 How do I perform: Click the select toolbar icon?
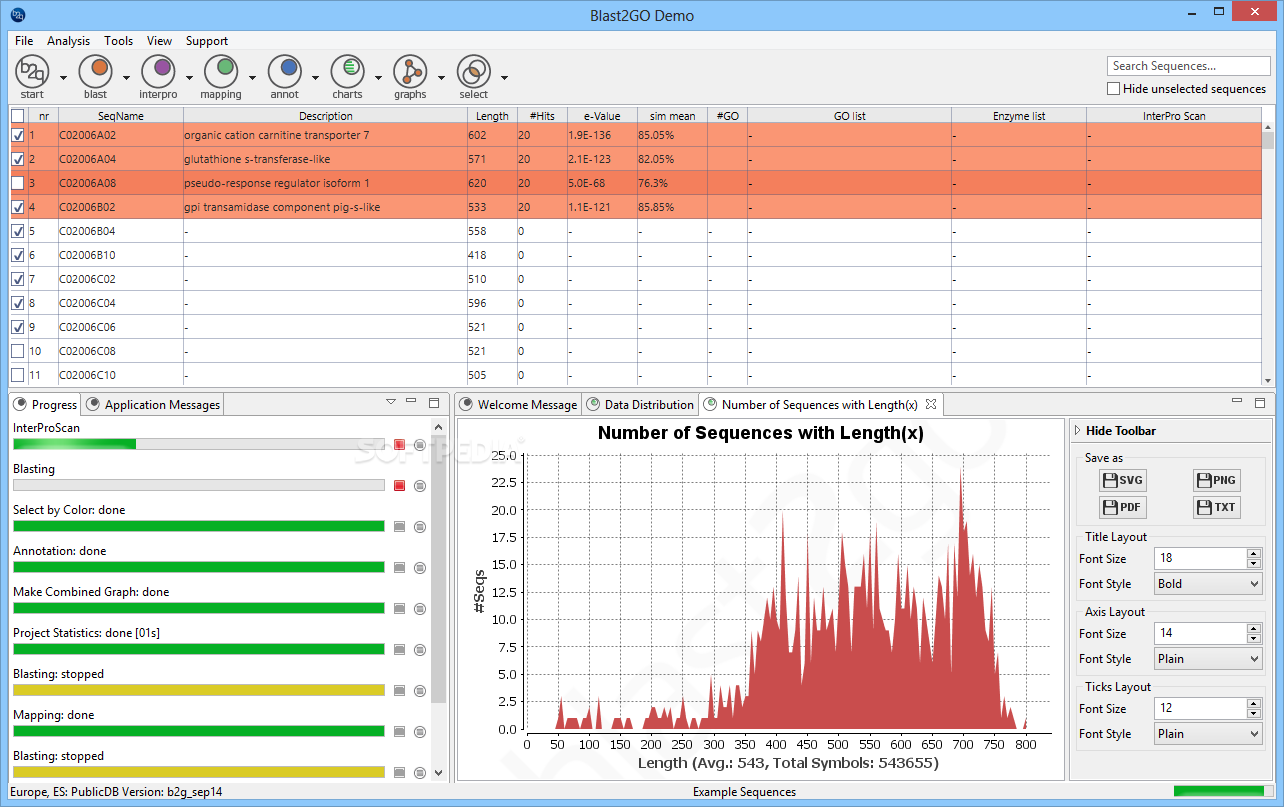(474, 71)
